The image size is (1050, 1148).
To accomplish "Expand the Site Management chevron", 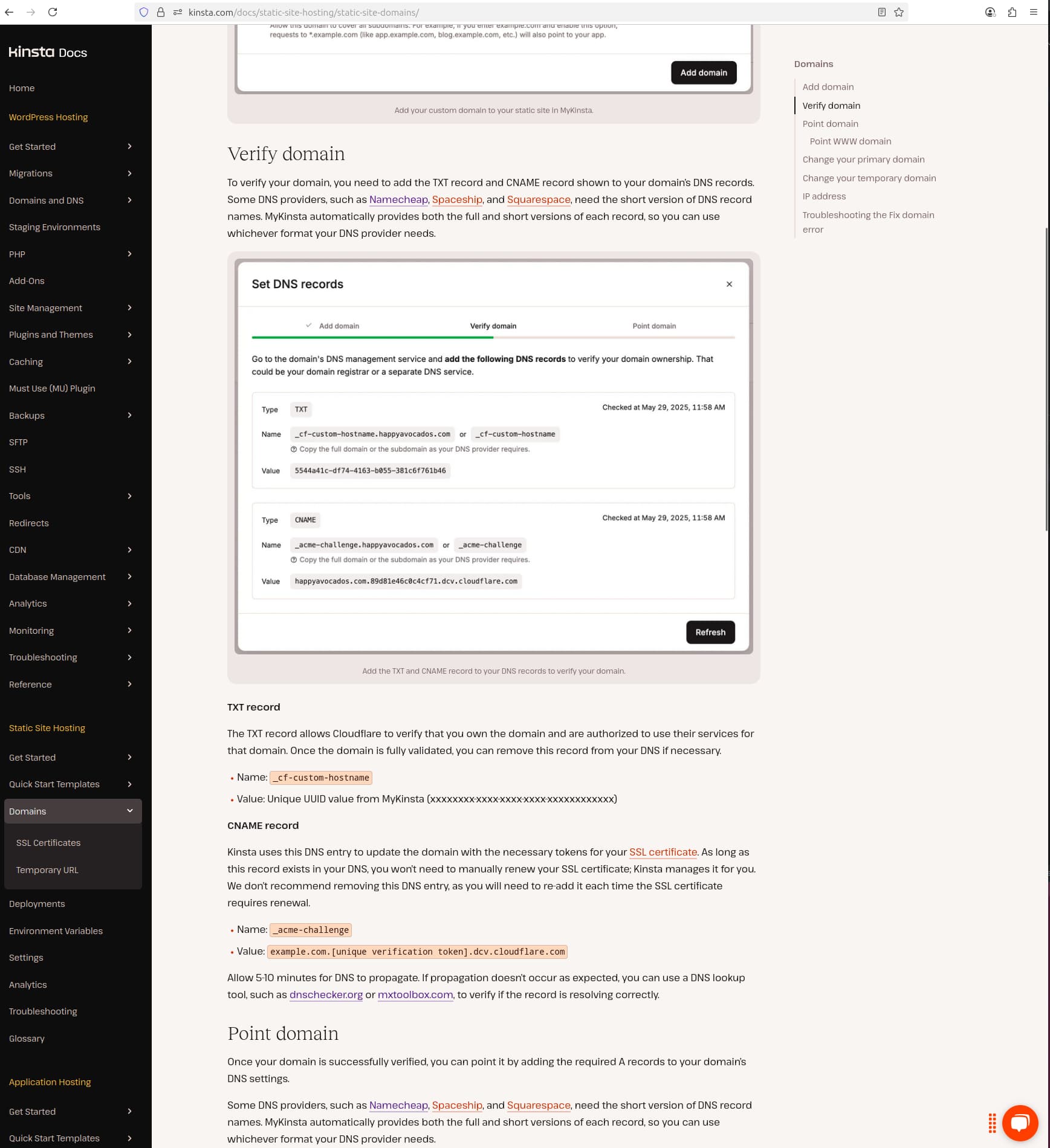I will point(129,308).
